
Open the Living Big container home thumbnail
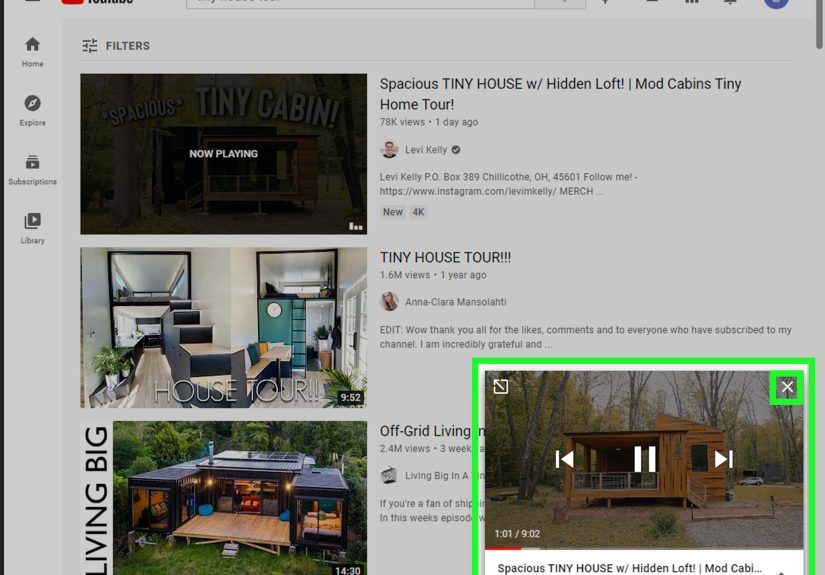point(224,498)
